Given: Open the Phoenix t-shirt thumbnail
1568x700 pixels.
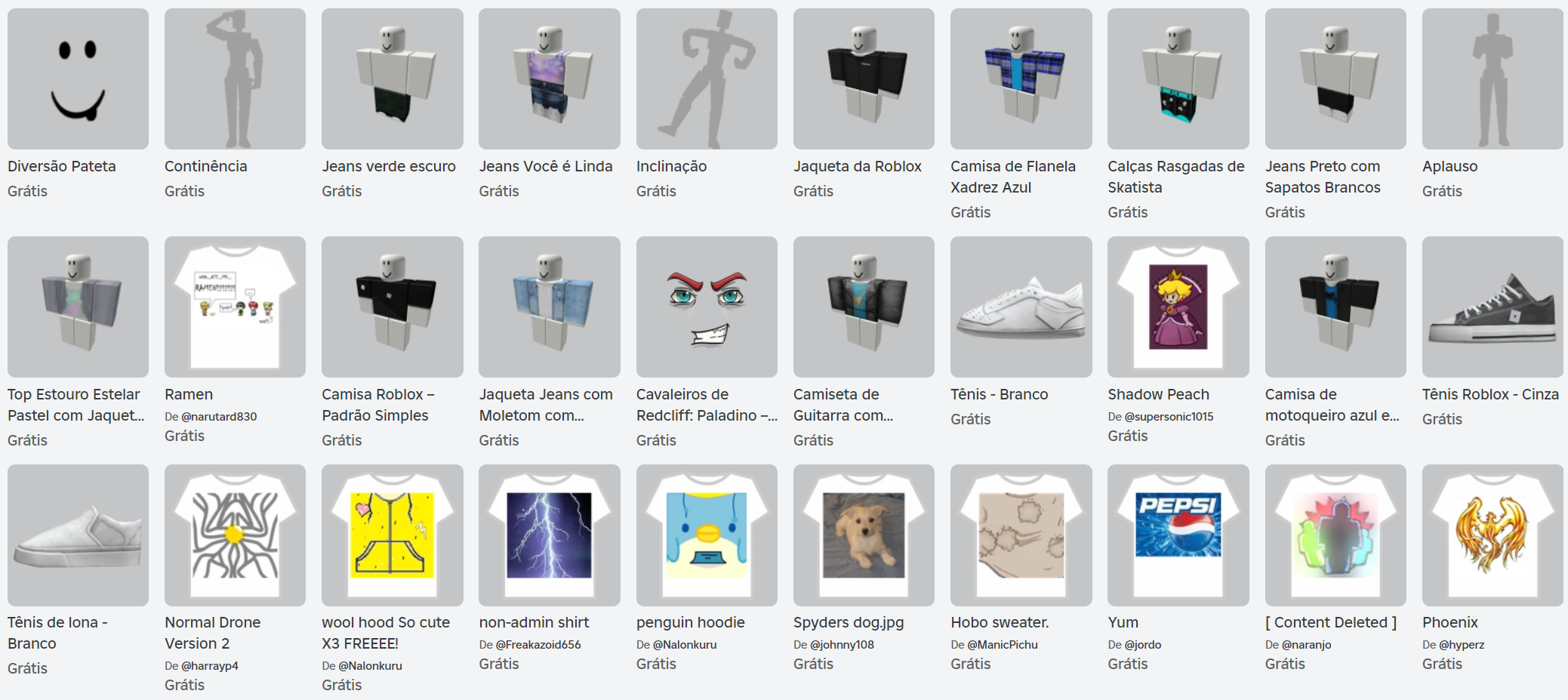Looking at the screenshot, I should pos(1493,535).
